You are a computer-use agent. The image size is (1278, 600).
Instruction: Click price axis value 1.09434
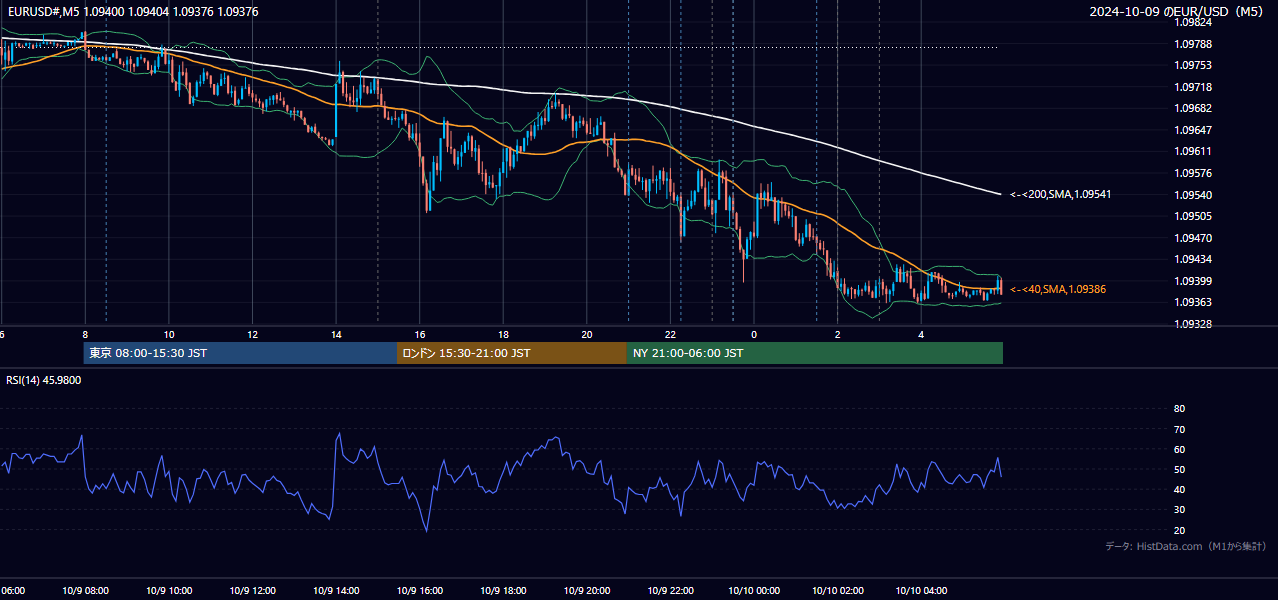coord(1193,259)
